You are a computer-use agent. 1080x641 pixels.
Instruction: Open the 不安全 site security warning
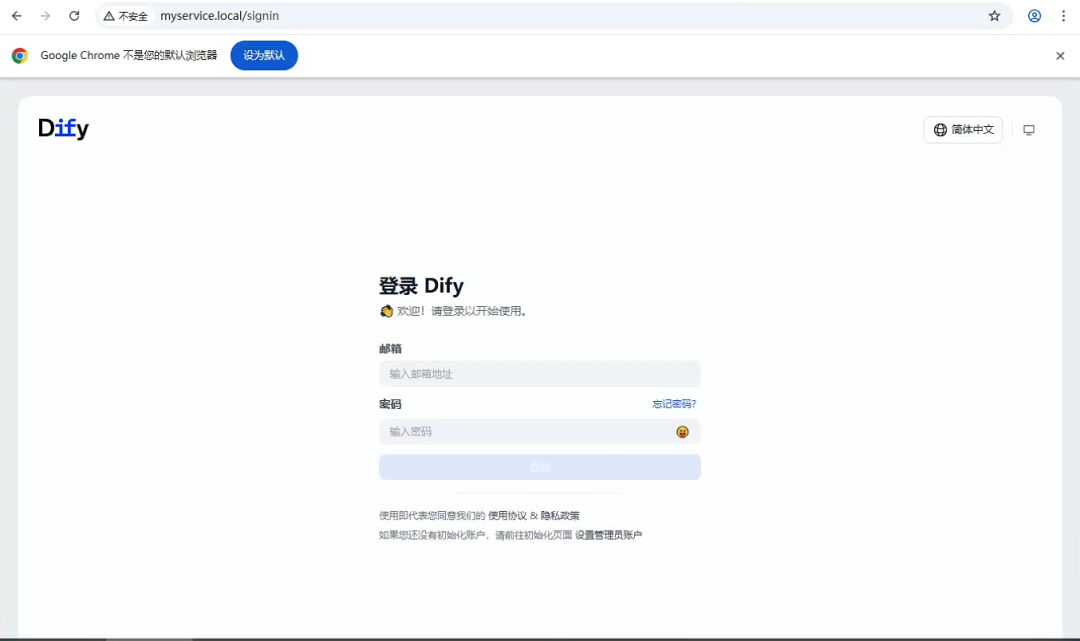pyautogui.click(x=126, y=16)
